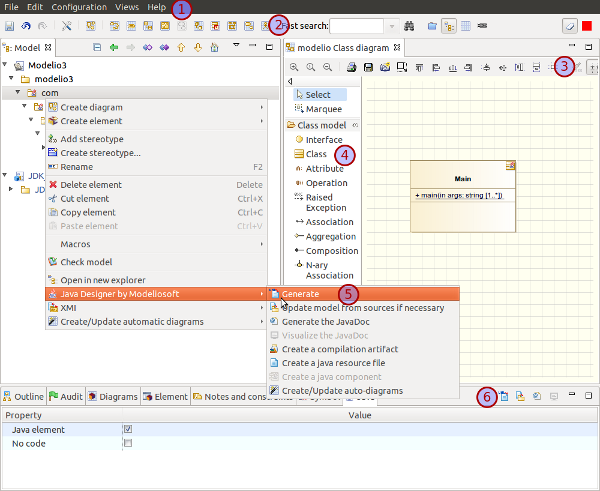The width and height of the screenshot is (600, 491).
Task: Select the Marquee tool in palette
Action: [x=319, y=109]
